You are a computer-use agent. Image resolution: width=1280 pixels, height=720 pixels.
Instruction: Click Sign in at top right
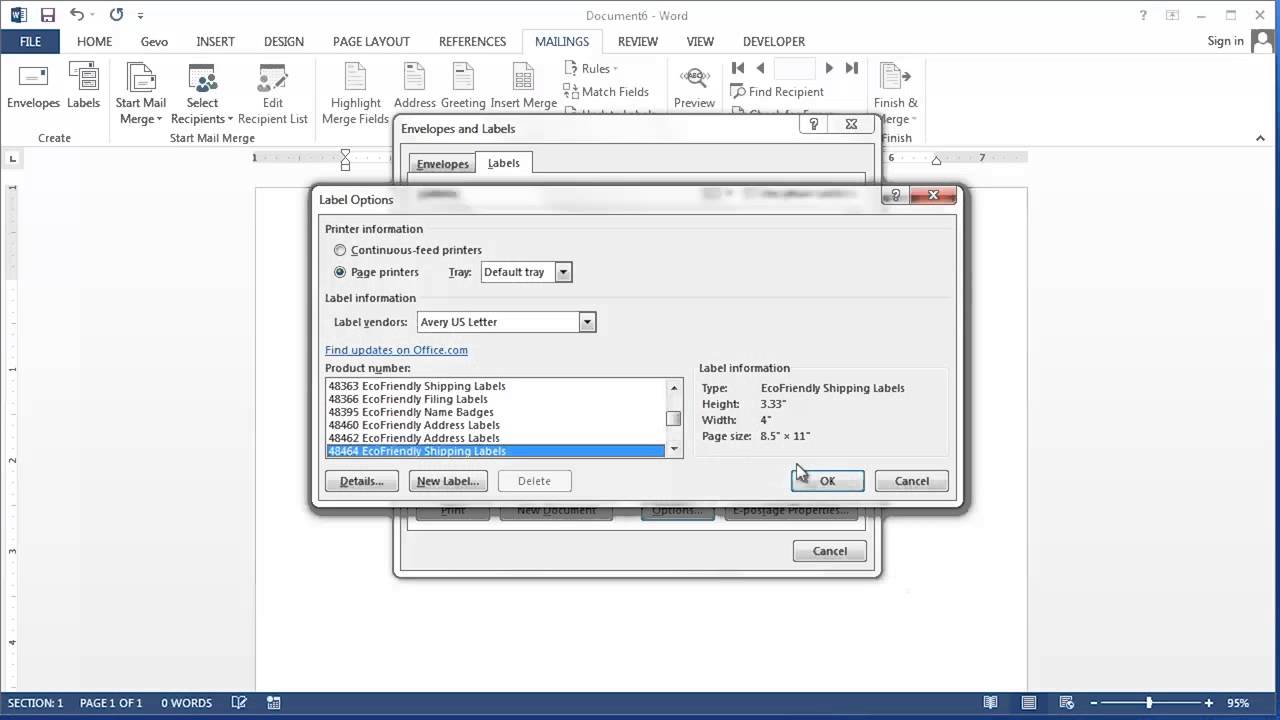click(x=1226, y=41)
